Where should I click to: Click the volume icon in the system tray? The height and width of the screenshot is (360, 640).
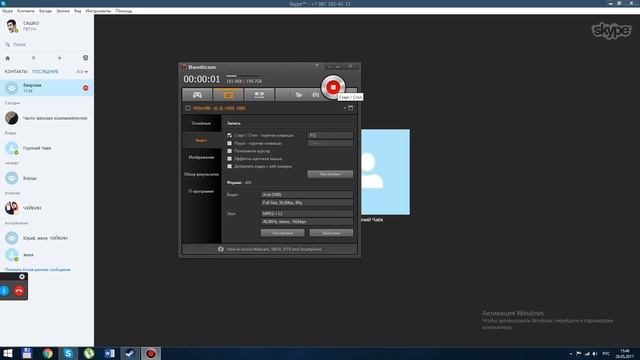(595, 353)
